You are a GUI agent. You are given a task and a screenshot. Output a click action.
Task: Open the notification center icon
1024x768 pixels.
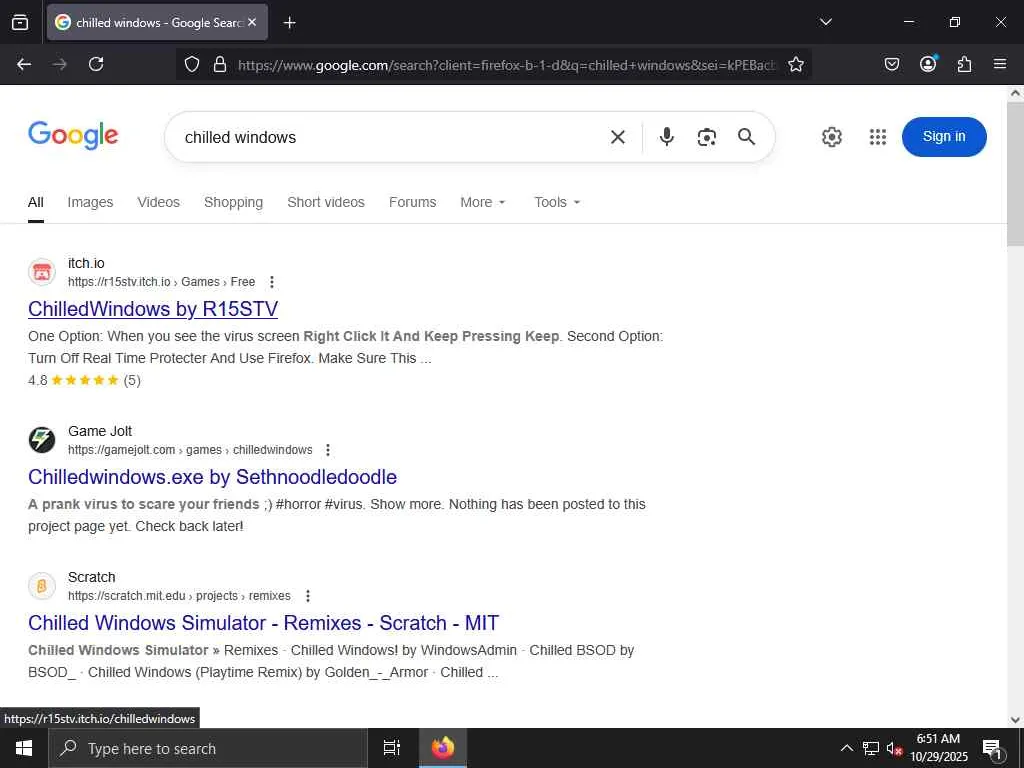pos(992,748)
